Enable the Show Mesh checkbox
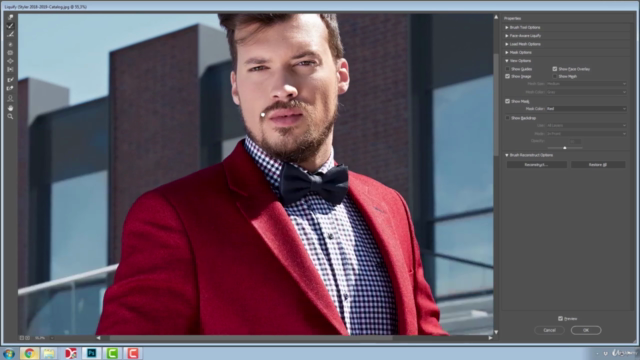This screenshot has width=640, height=360. click(x=555, y=76)
